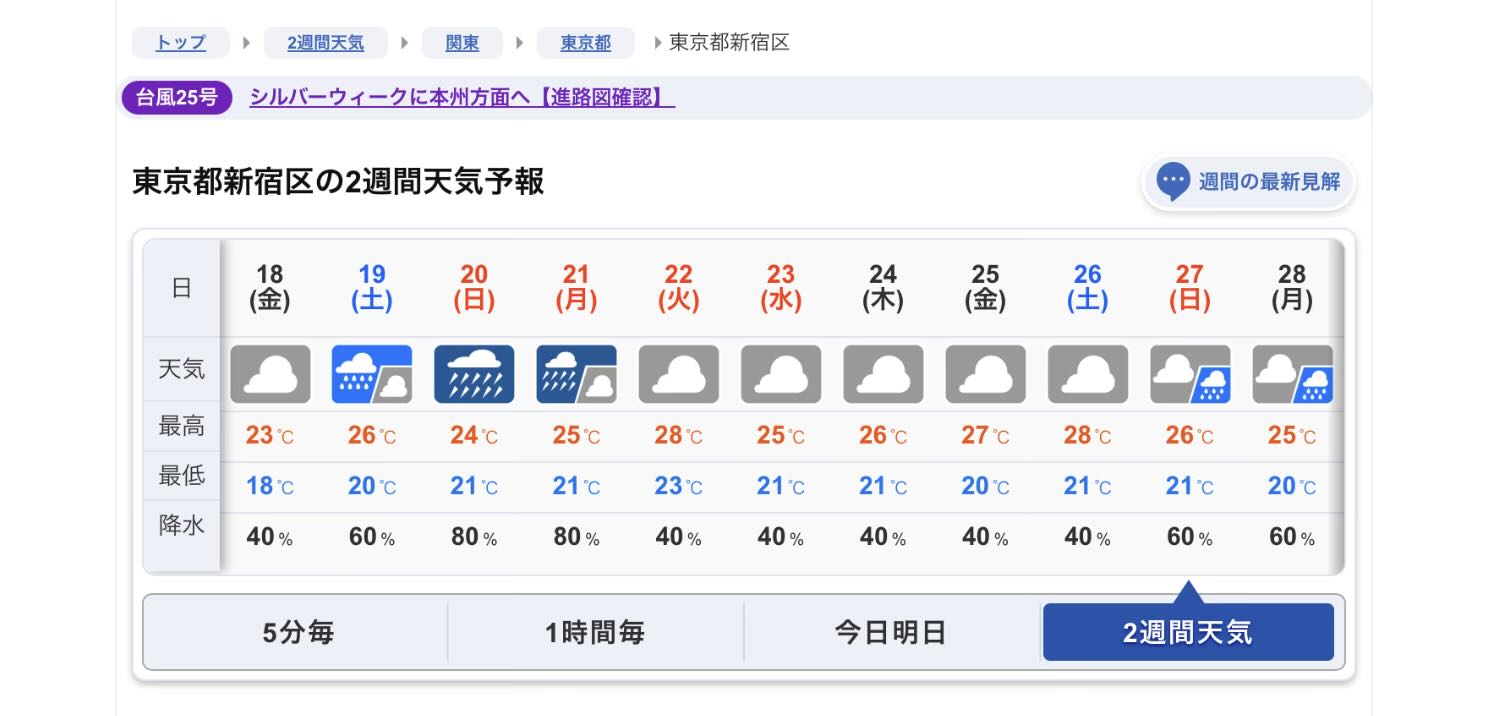Open the typhoon シルバーウィークに本州方面へ link
This screenshot has width=1488, height=716.
coord(462,97)
